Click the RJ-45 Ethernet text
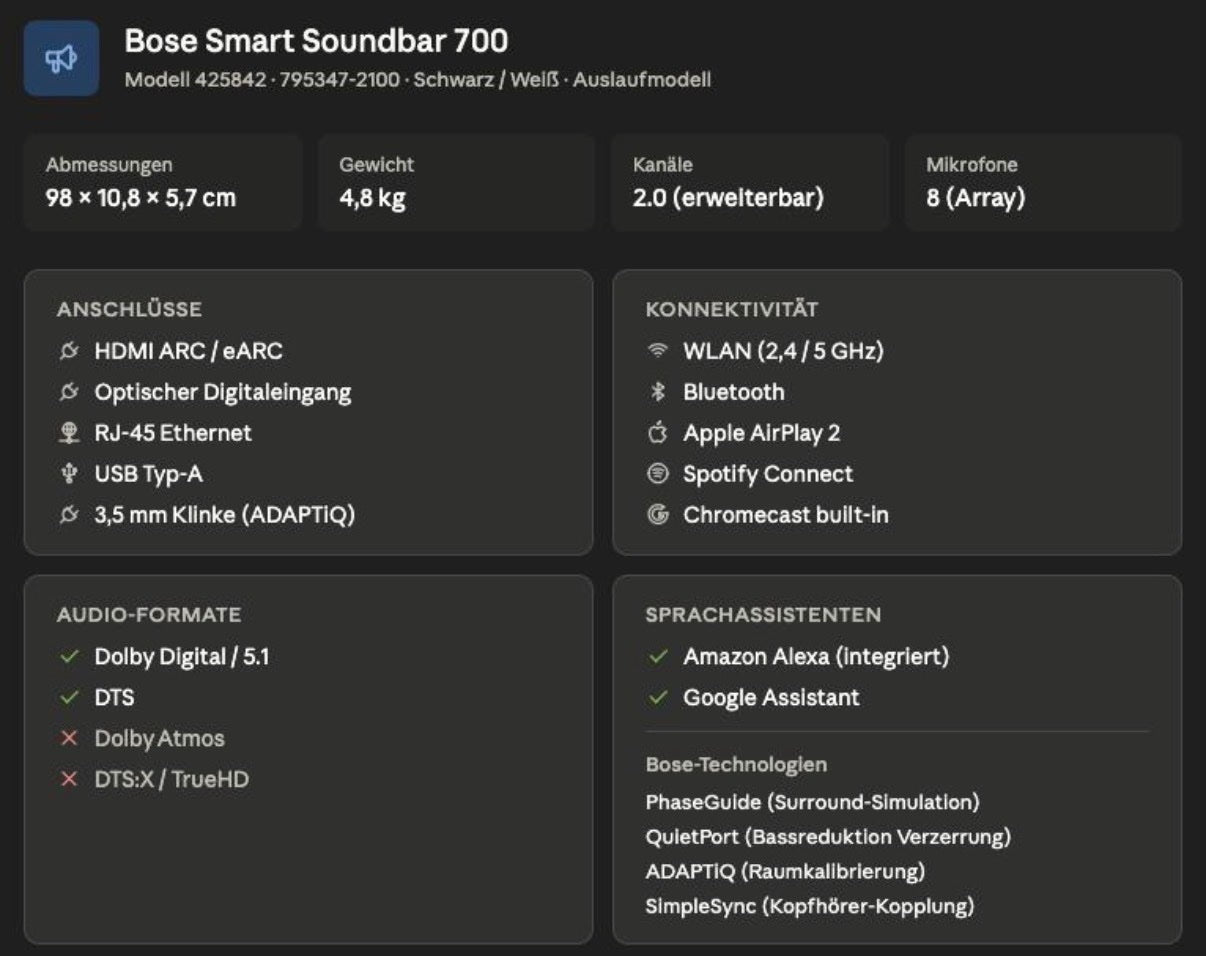This screenshot has height=956, width=1206. coord(173,433)
